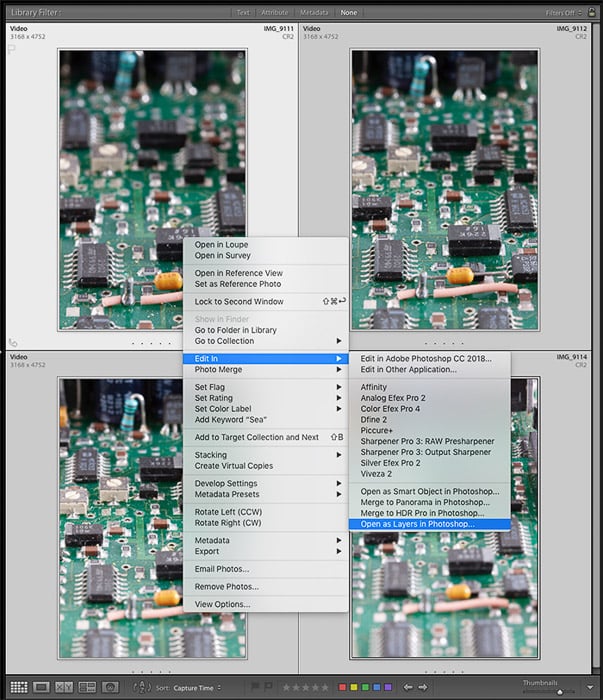Screen dimensions: 603x700
Task: Flag photo as rejected in toolbar
Action: pyautogui.click(x=269, y=687)
